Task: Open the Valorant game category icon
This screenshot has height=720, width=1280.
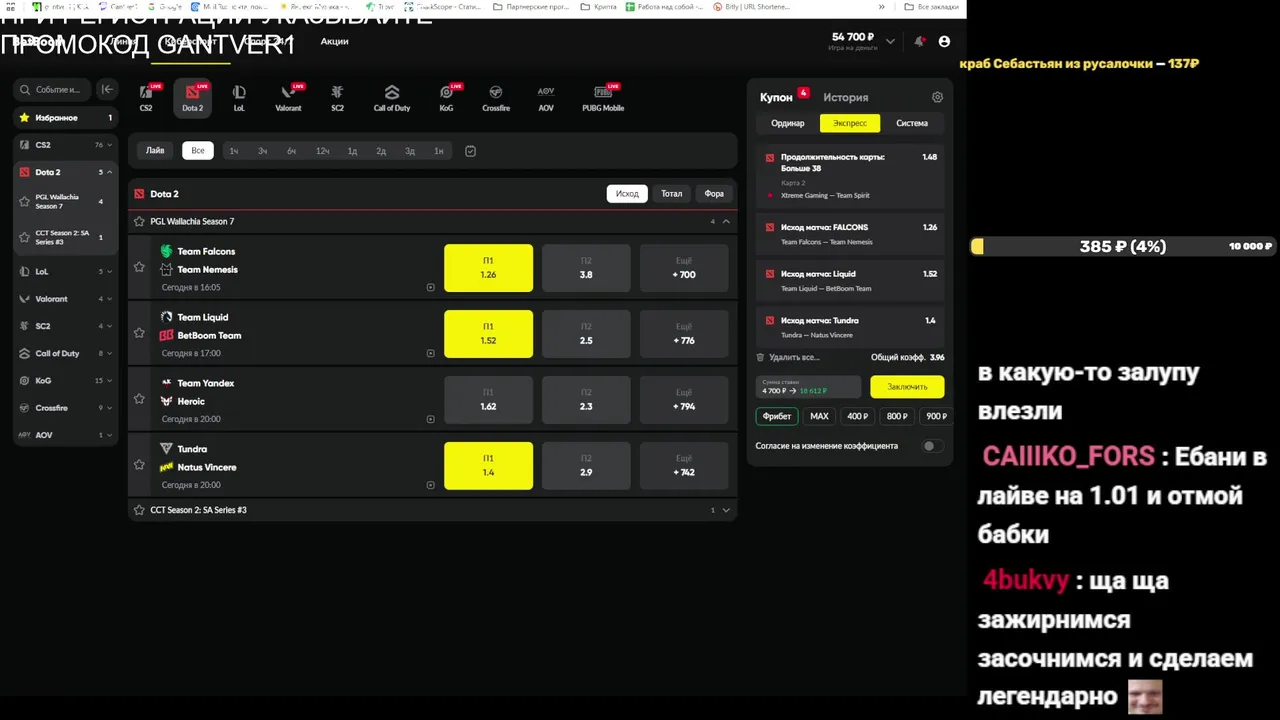Action: (x=288, y=97)
